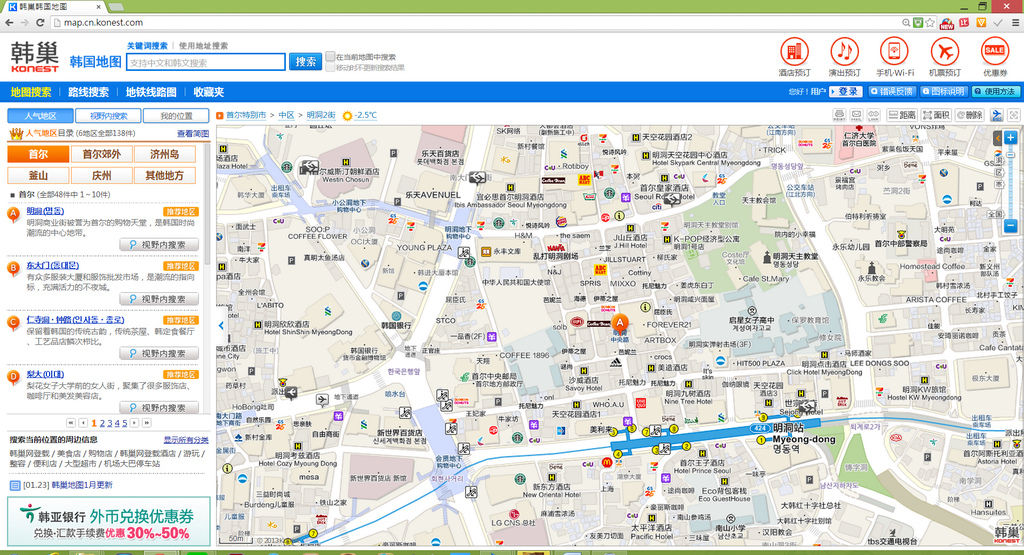The image size is (1024, 555).
Task: Click 视野内搜索 under 明洞 entry
Action: point(159,245)
